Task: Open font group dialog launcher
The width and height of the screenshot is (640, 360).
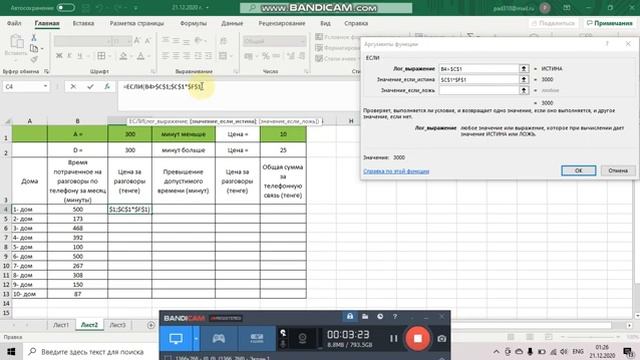Action: 153,71
